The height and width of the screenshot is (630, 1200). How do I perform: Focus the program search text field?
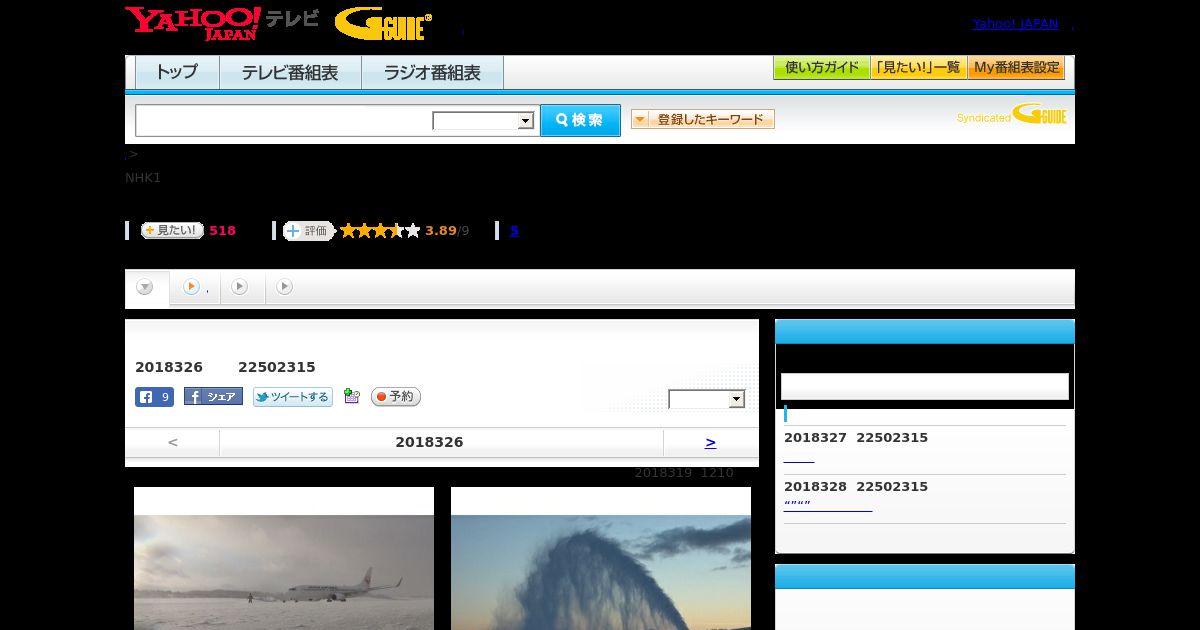pos(284,120)
